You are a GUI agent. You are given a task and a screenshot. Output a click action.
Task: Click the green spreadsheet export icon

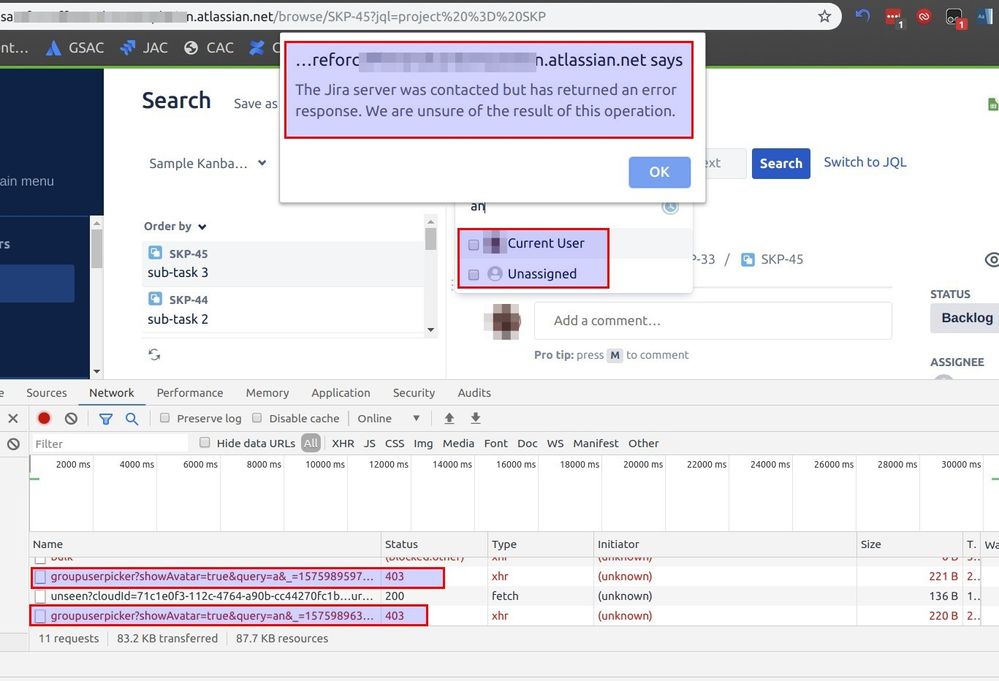[x=993, y=104]
